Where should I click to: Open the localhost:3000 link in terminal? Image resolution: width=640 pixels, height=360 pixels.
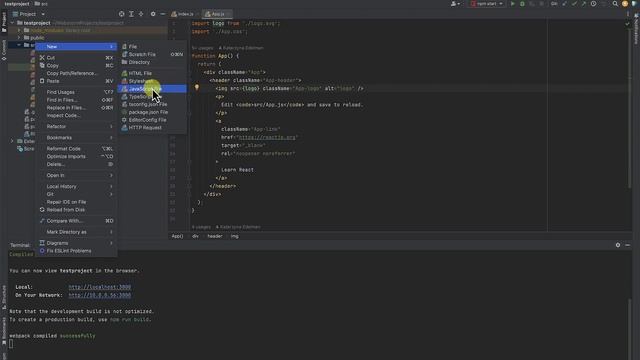100,287
